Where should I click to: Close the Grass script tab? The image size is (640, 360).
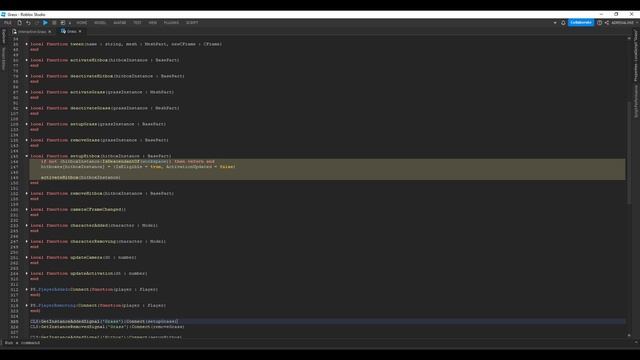click(x=80, y=31)
